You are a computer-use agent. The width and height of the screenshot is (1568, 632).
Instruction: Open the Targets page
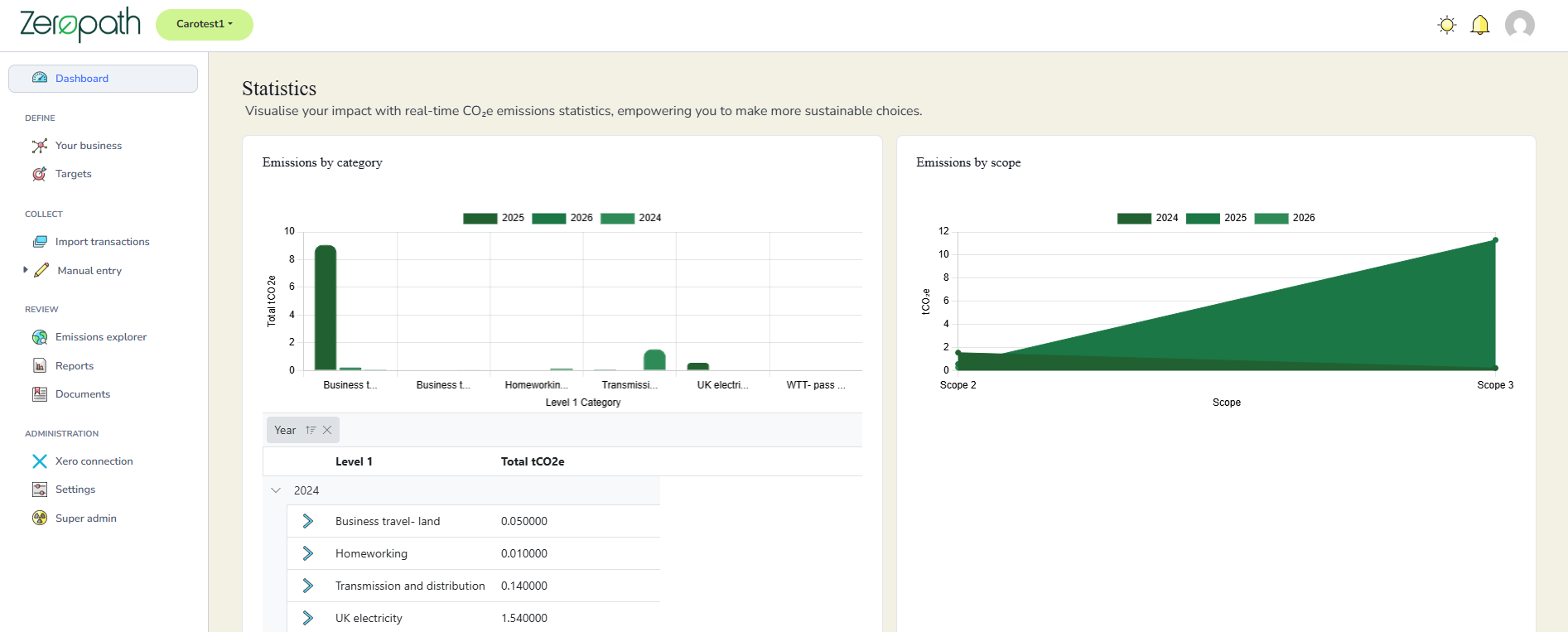pos(74,174)
